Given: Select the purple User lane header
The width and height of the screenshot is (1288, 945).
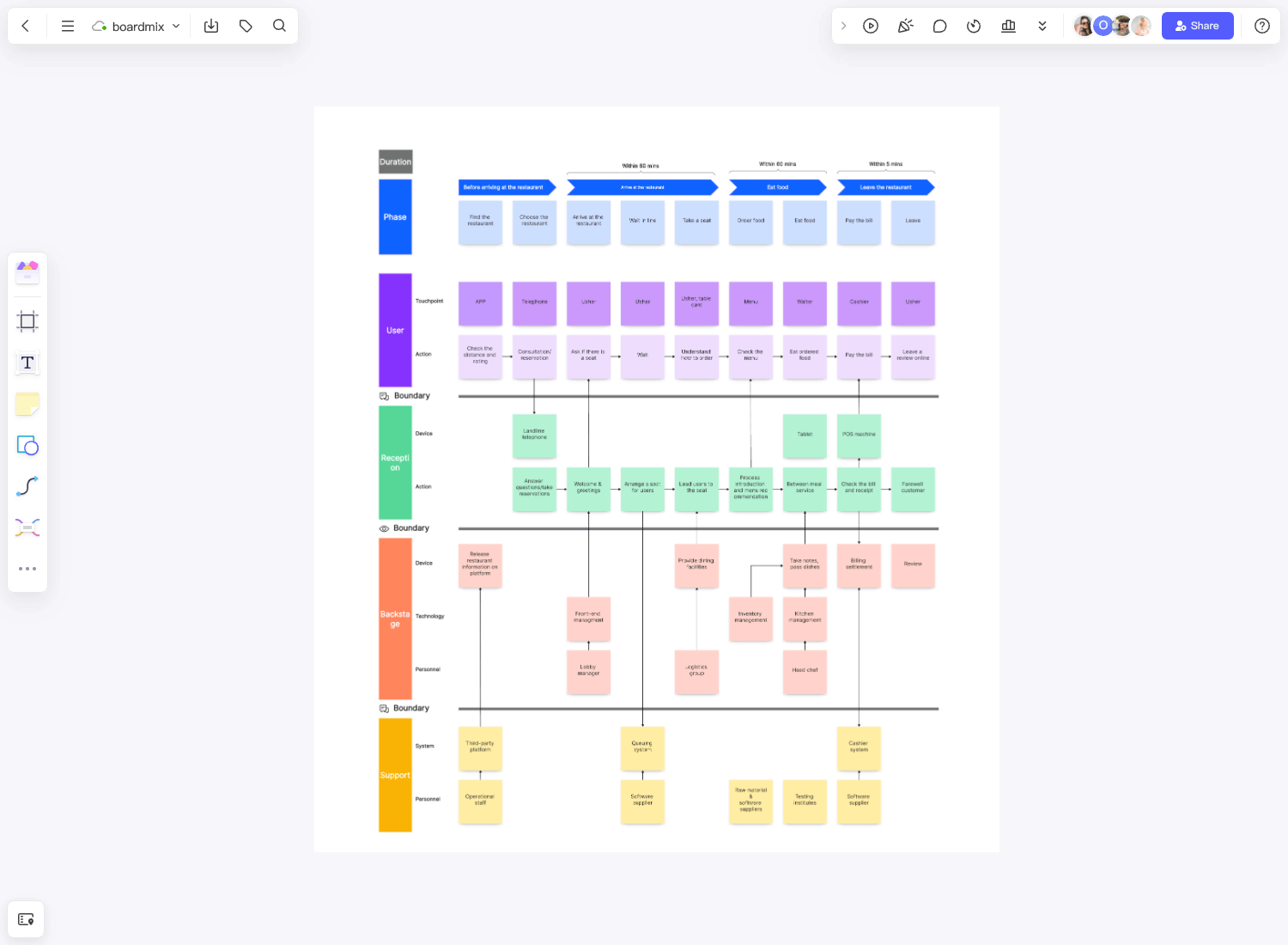Looking at the screenshot, I should pos(395,330).
